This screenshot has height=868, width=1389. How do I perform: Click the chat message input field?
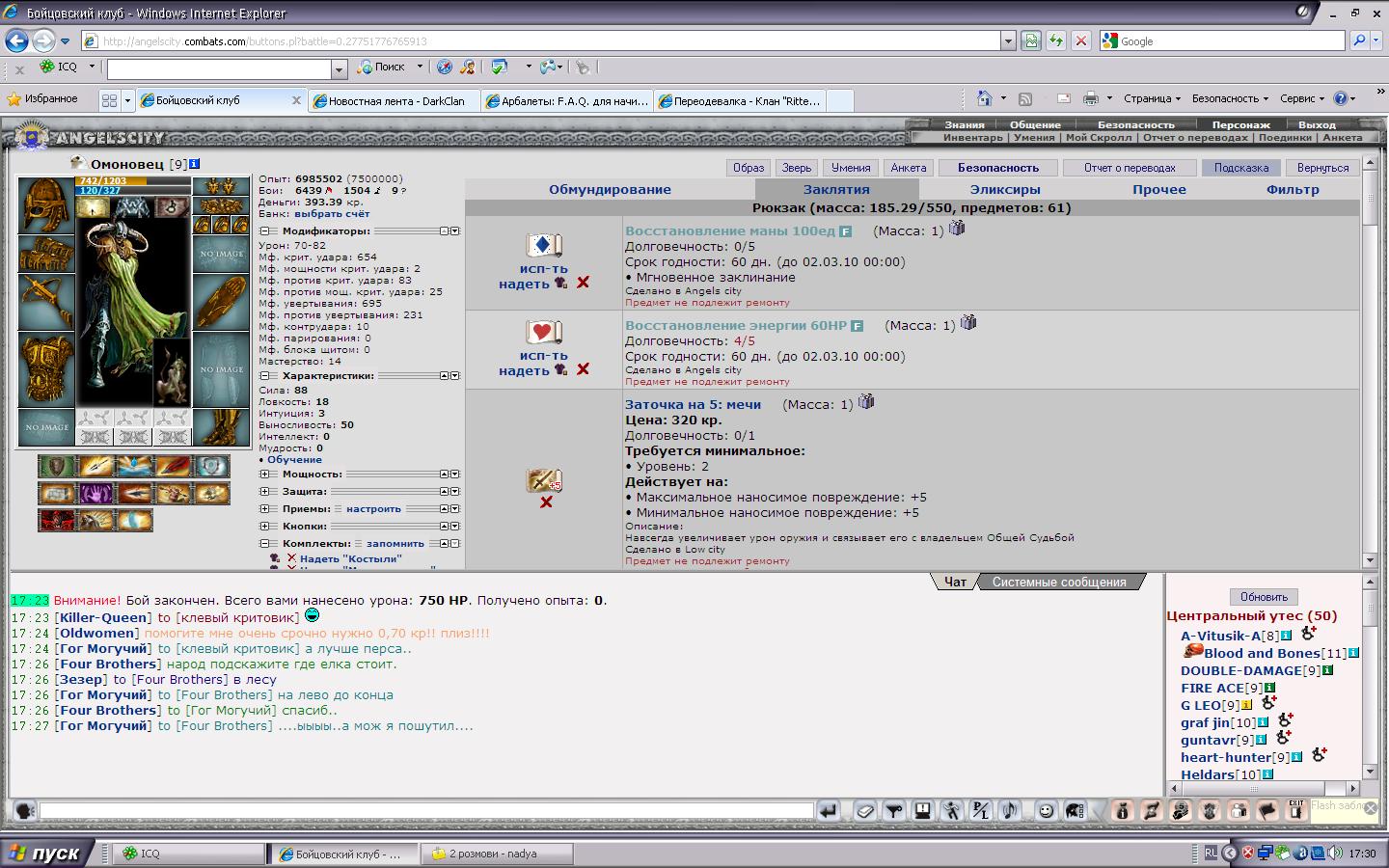pos(426,811)
